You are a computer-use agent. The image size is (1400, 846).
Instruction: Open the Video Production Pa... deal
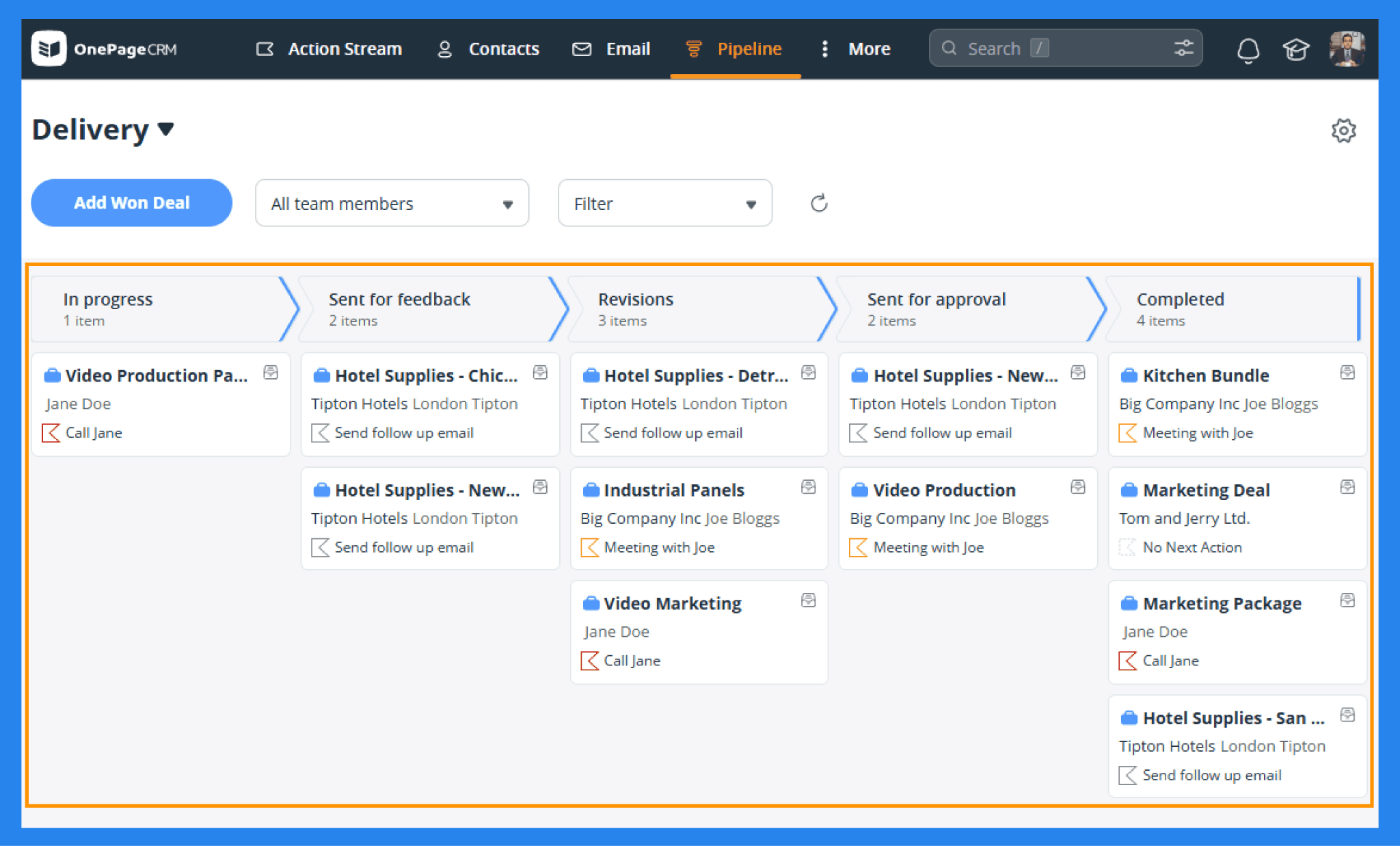pyautogui.click(x=156, y=375)
